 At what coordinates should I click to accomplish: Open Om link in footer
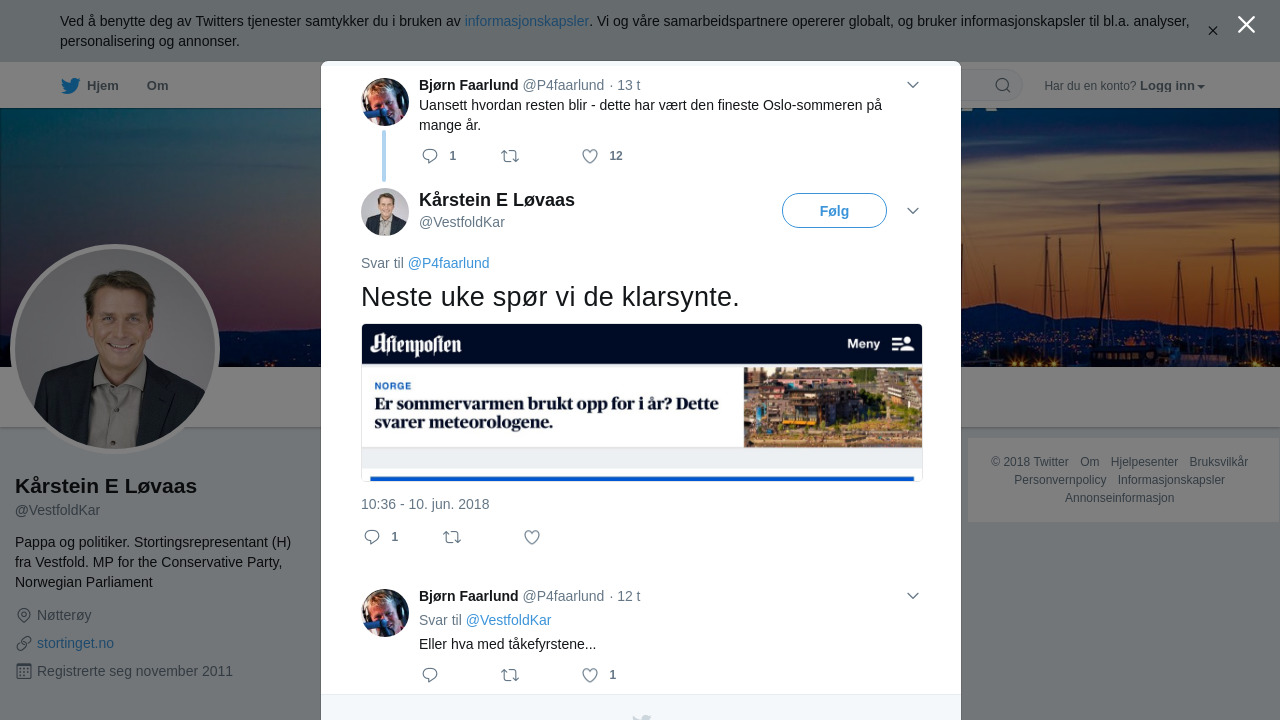1090,462
